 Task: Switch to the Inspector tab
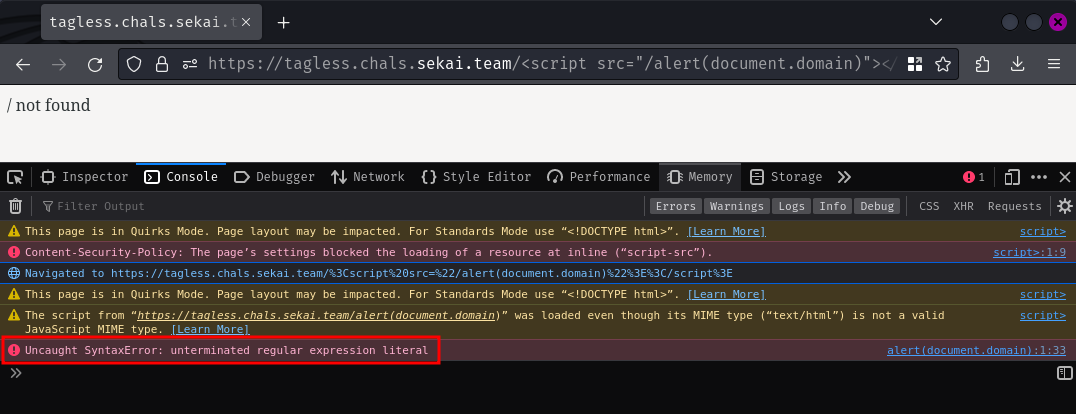[x=84, y=177]
